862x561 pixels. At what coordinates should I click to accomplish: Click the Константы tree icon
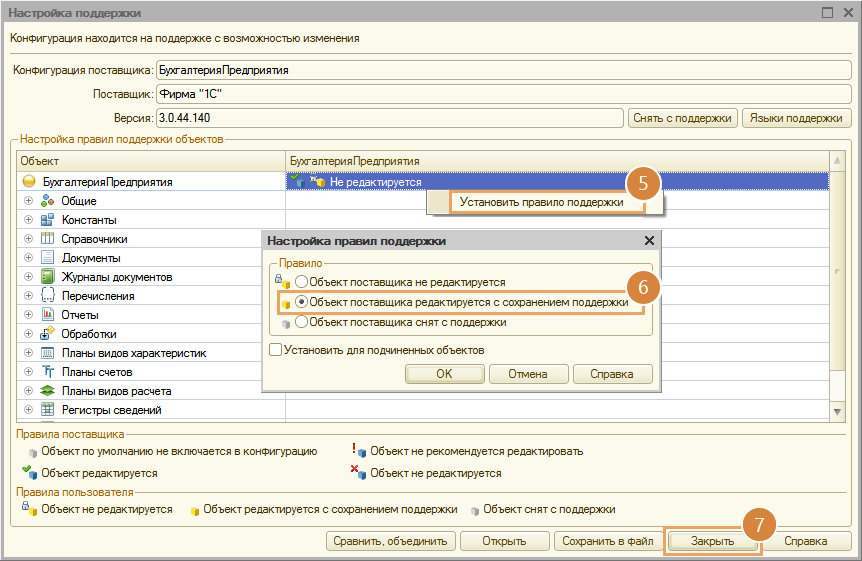47,220
